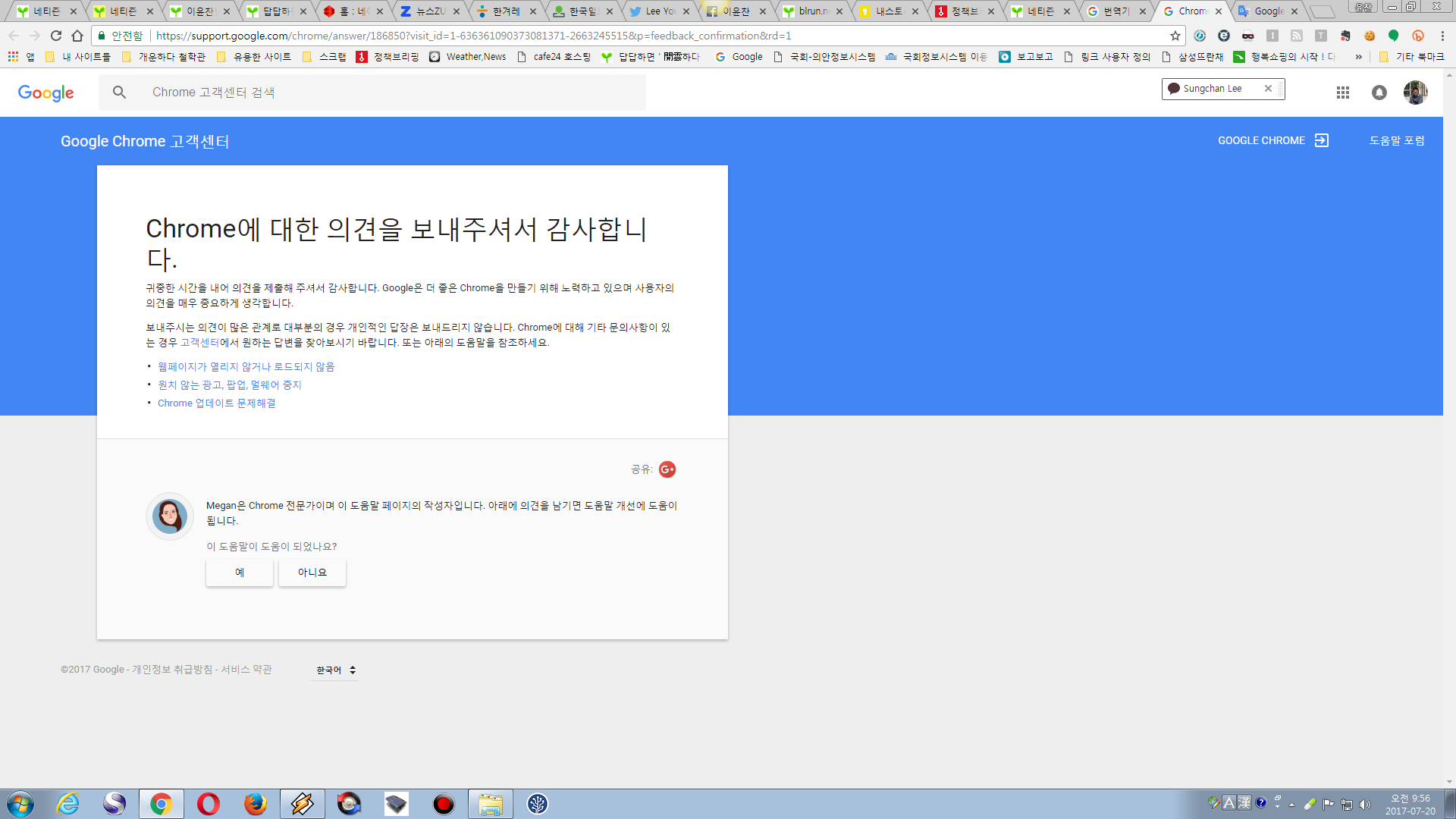Click the volume speaker tray icon
Screen dimensions: 1456x819
(1365, 805)
